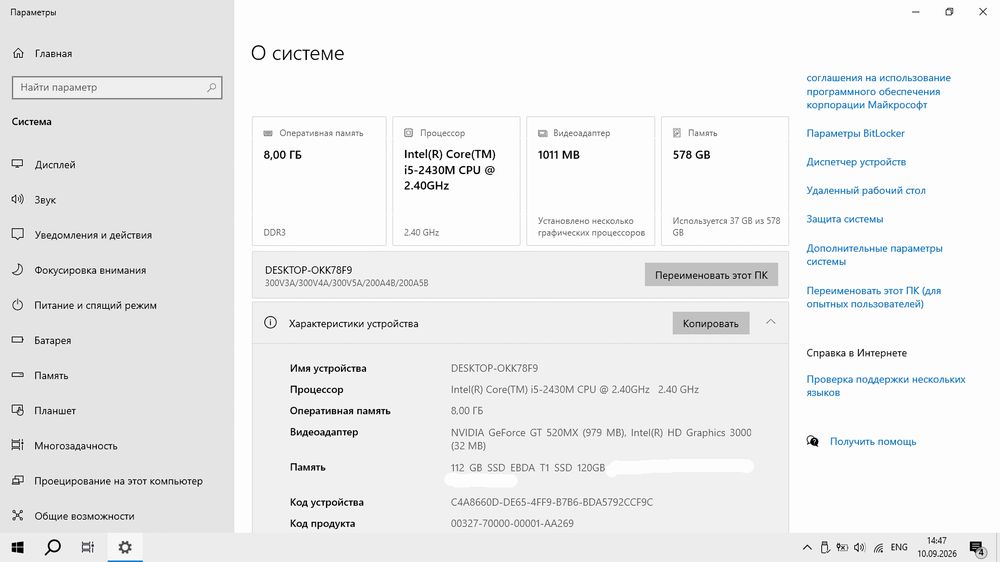Click the USB safely remove tray icon

coord(825,547)
